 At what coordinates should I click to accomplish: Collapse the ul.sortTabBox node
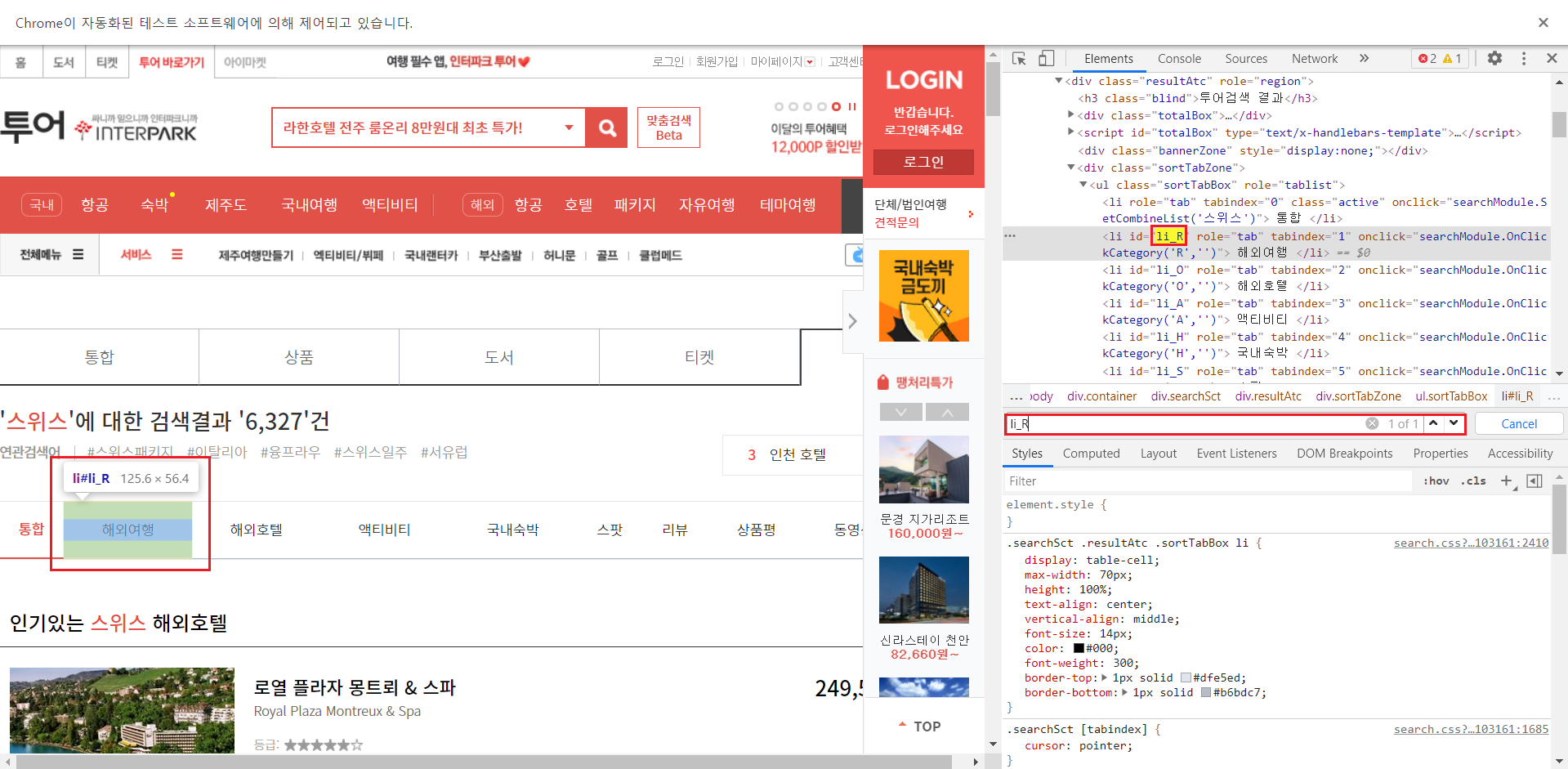coord(1083,185)
